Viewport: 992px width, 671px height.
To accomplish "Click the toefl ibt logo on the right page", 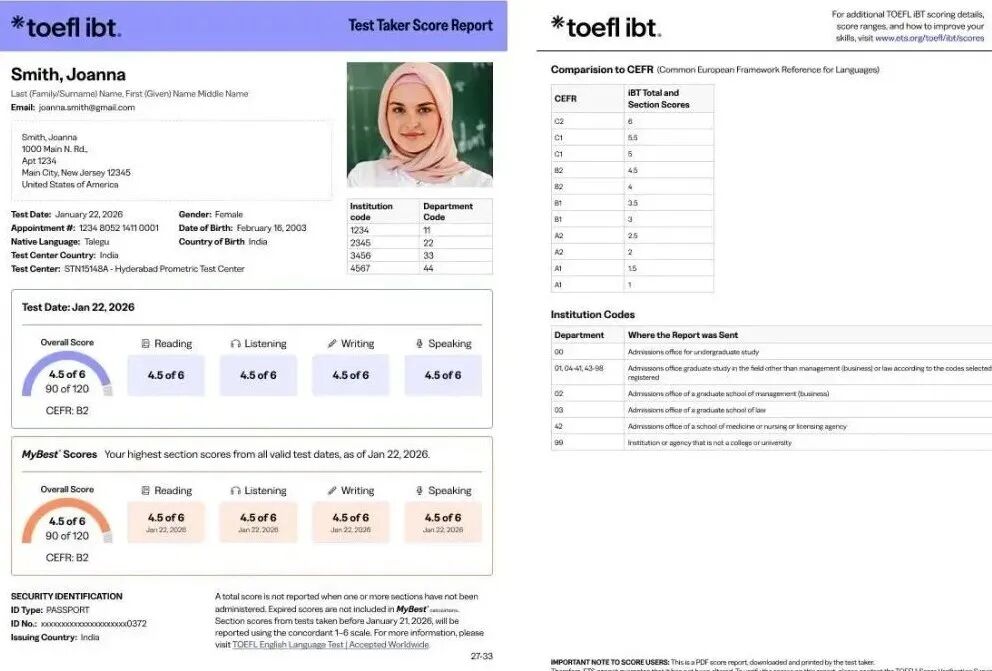I will tap(606, 27).
